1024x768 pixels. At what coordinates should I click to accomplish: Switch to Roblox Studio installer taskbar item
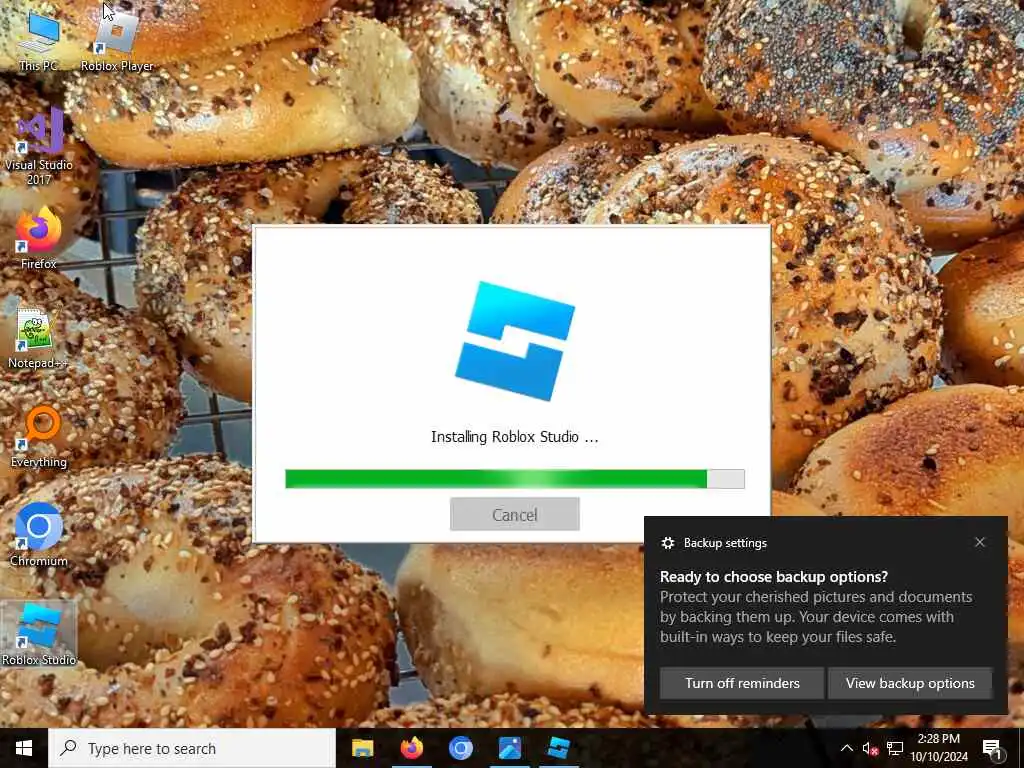[x=558, y=748]
